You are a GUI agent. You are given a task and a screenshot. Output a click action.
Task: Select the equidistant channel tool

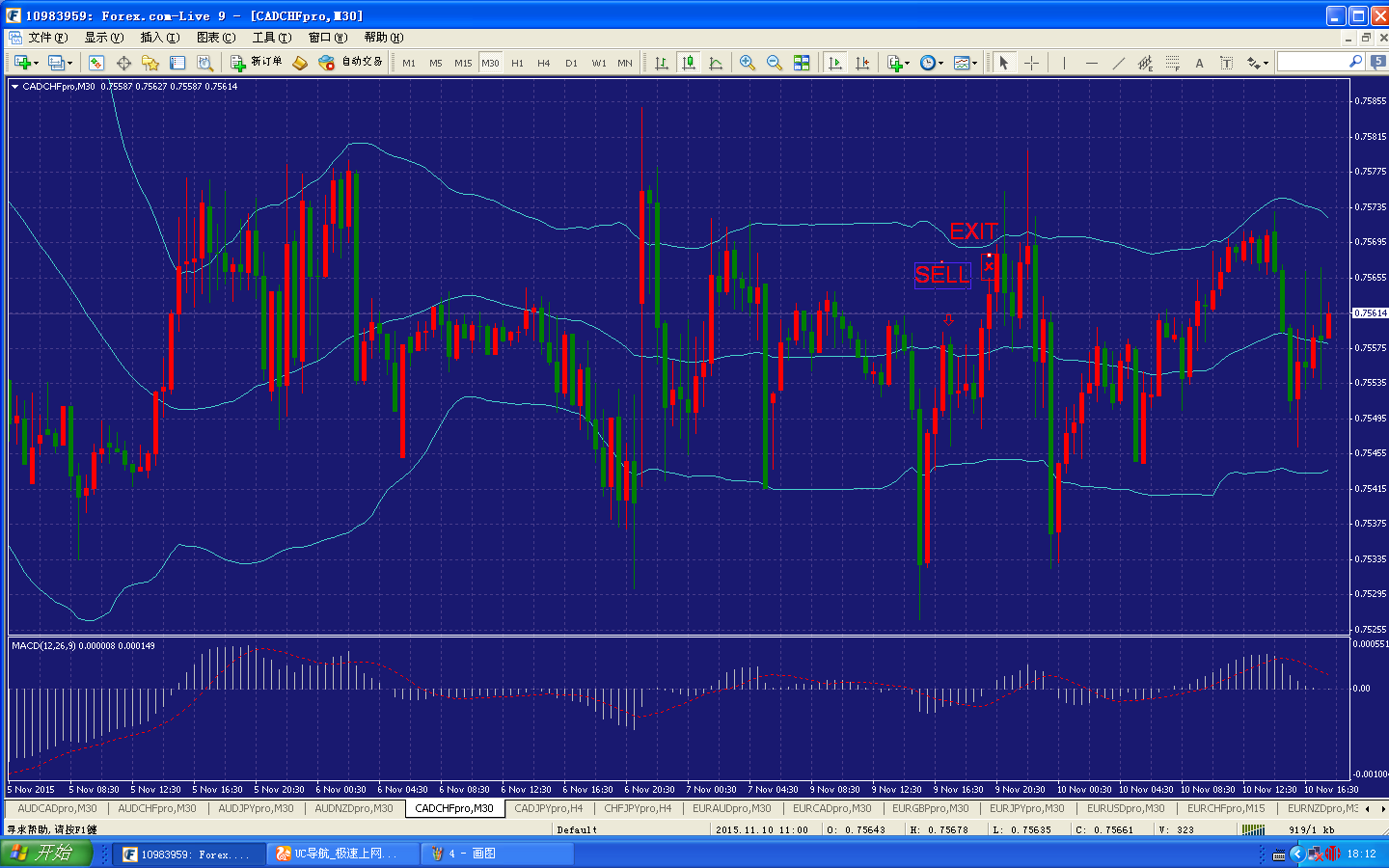1145,63
